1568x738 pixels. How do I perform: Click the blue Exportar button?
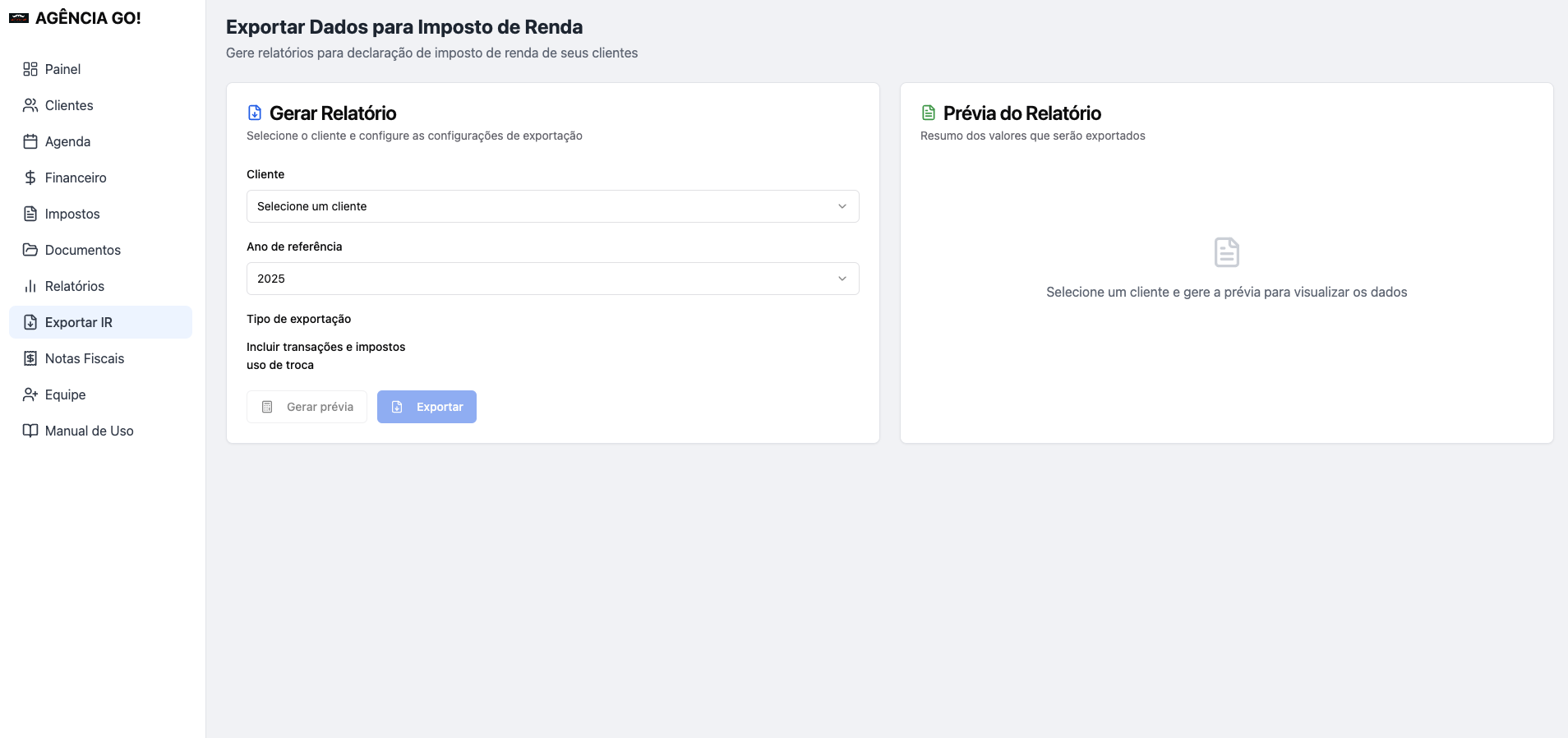tap(427, 407)
